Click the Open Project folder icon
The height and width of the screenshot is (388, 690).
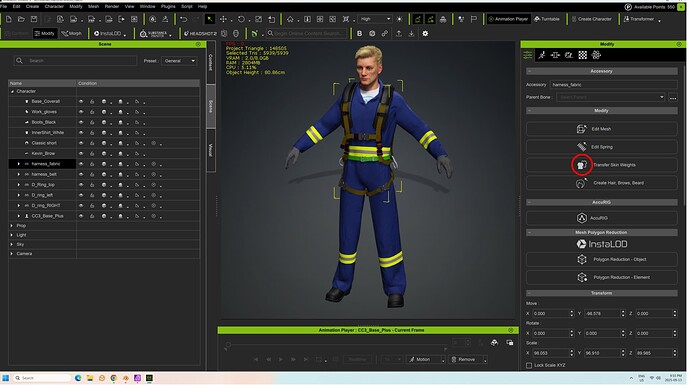pos(21,19)
